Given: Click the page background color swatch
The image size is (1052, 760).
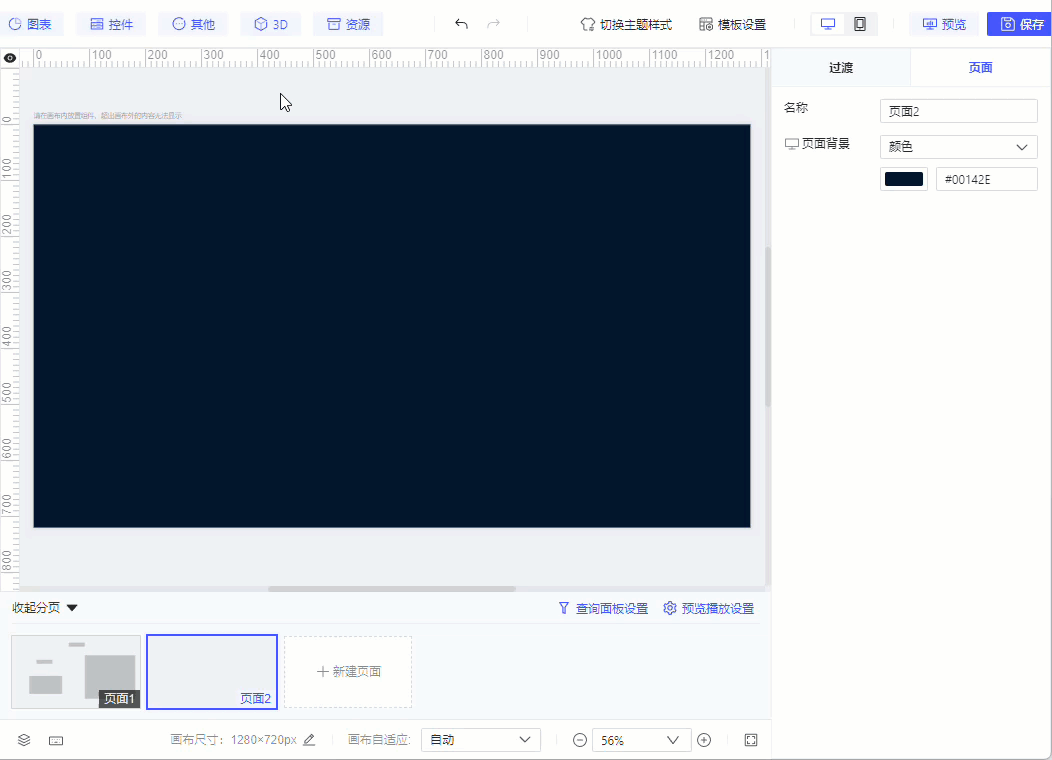Looking at the screenshot, I should click(903, 178).
